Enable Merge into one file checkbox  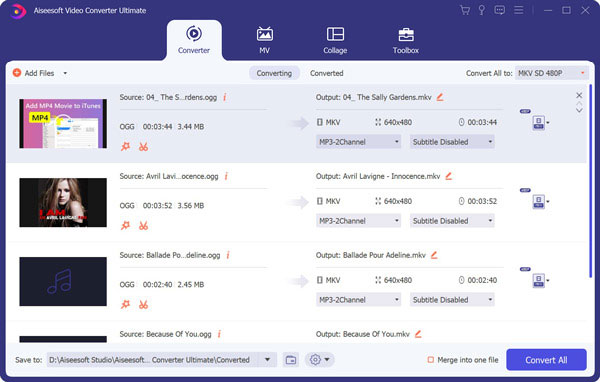[430, 360]
